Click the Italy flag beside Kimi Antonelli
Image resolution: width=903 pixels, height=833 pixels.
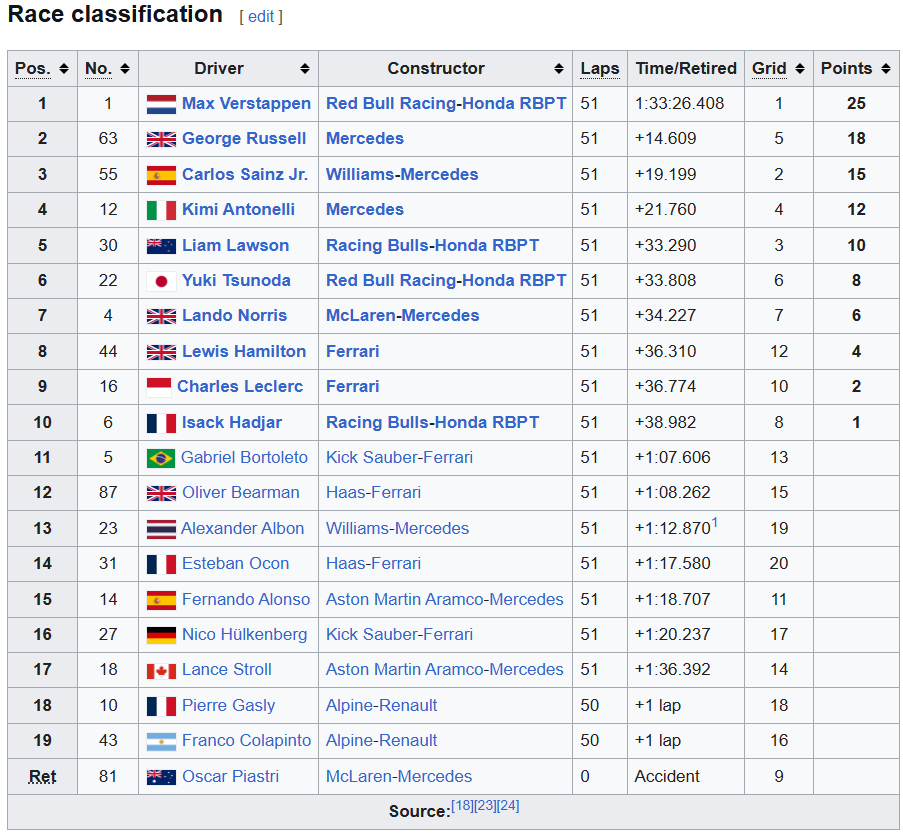pos(161,210)
